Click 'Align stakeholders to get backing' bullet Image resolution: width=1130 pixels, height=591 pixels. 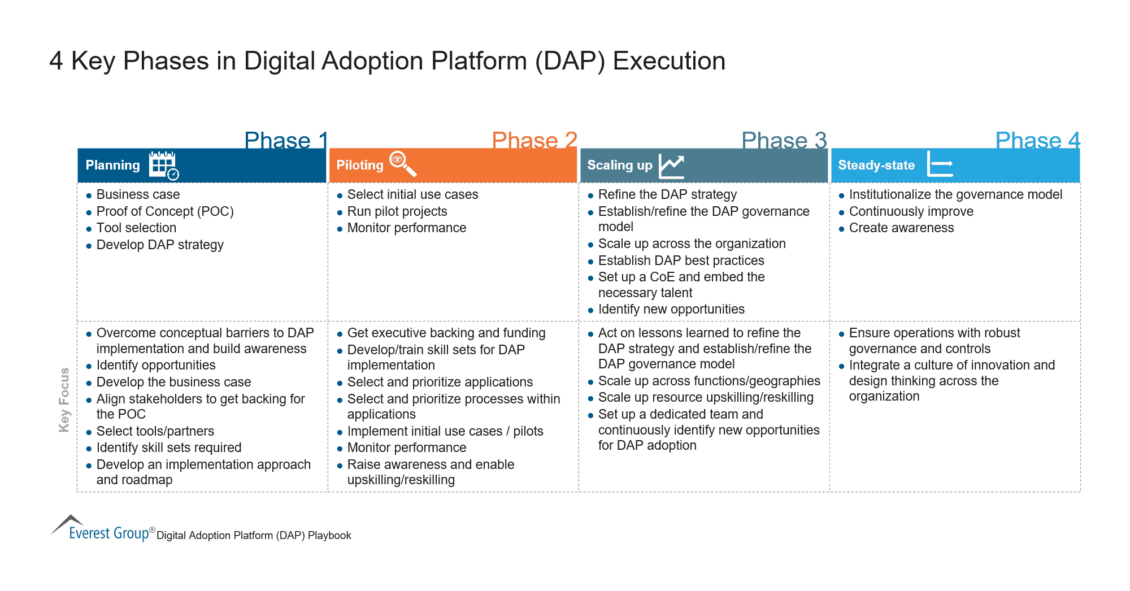point(200,406)
